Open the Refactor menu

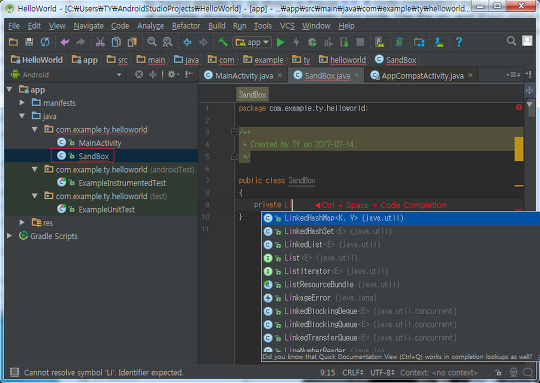pyautogui.click(x=186, y=26)
